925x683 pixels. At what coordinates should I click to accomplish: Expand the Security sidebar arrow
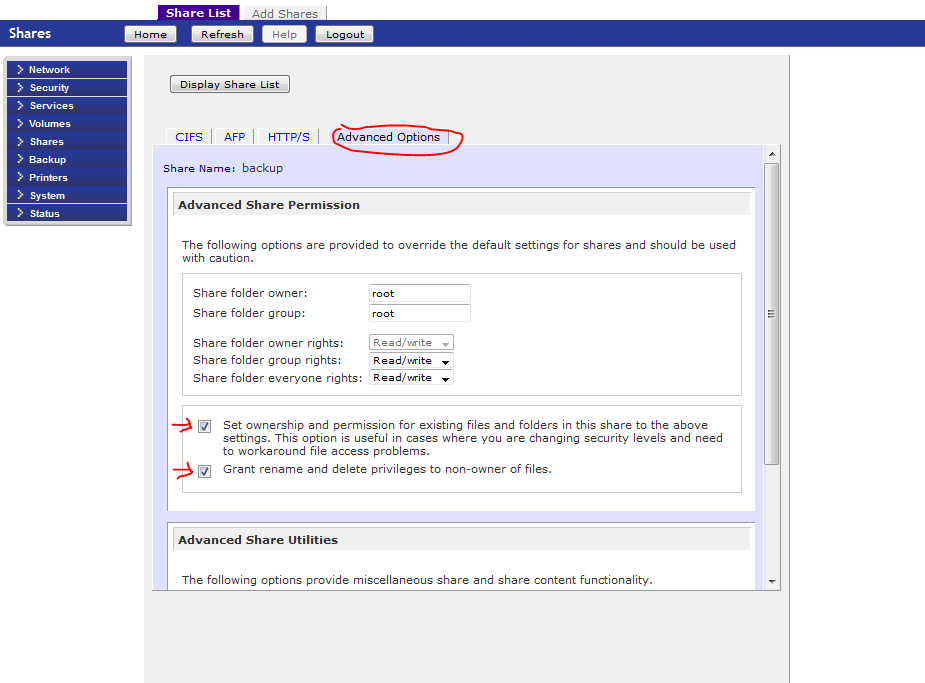point(20,88)
